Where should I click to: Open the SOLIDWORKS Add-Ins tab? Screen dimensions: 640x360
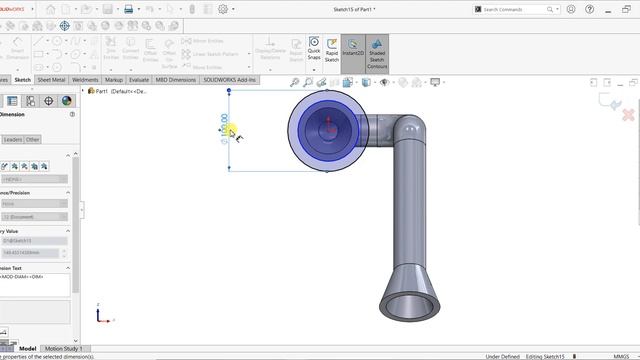coord(229,80)
